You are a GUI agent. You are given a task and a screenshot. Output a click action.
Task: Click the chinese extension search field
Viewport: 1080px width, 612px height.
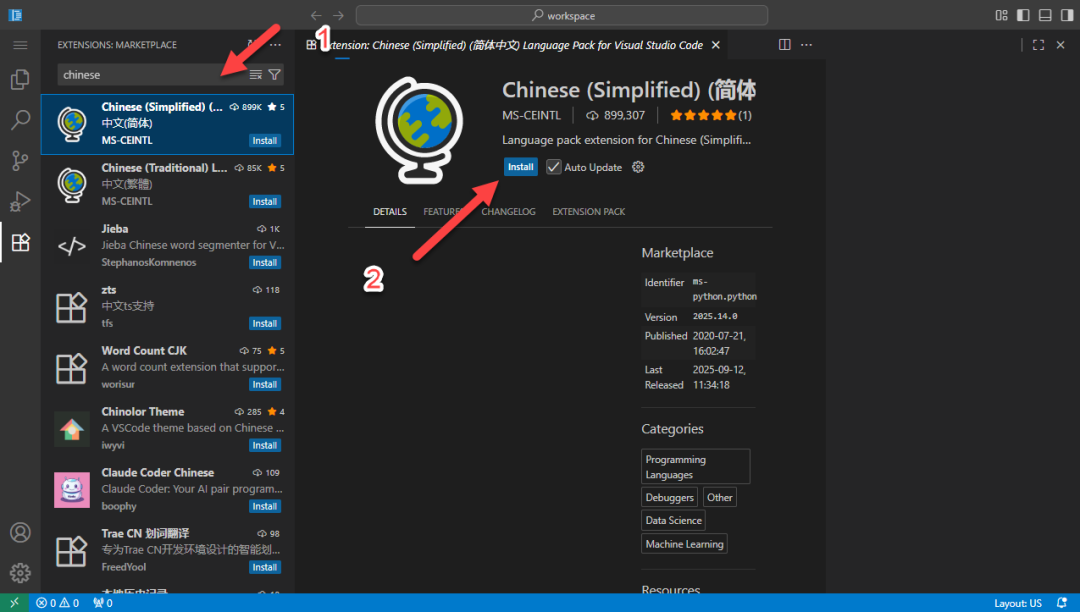click(152, 74)
